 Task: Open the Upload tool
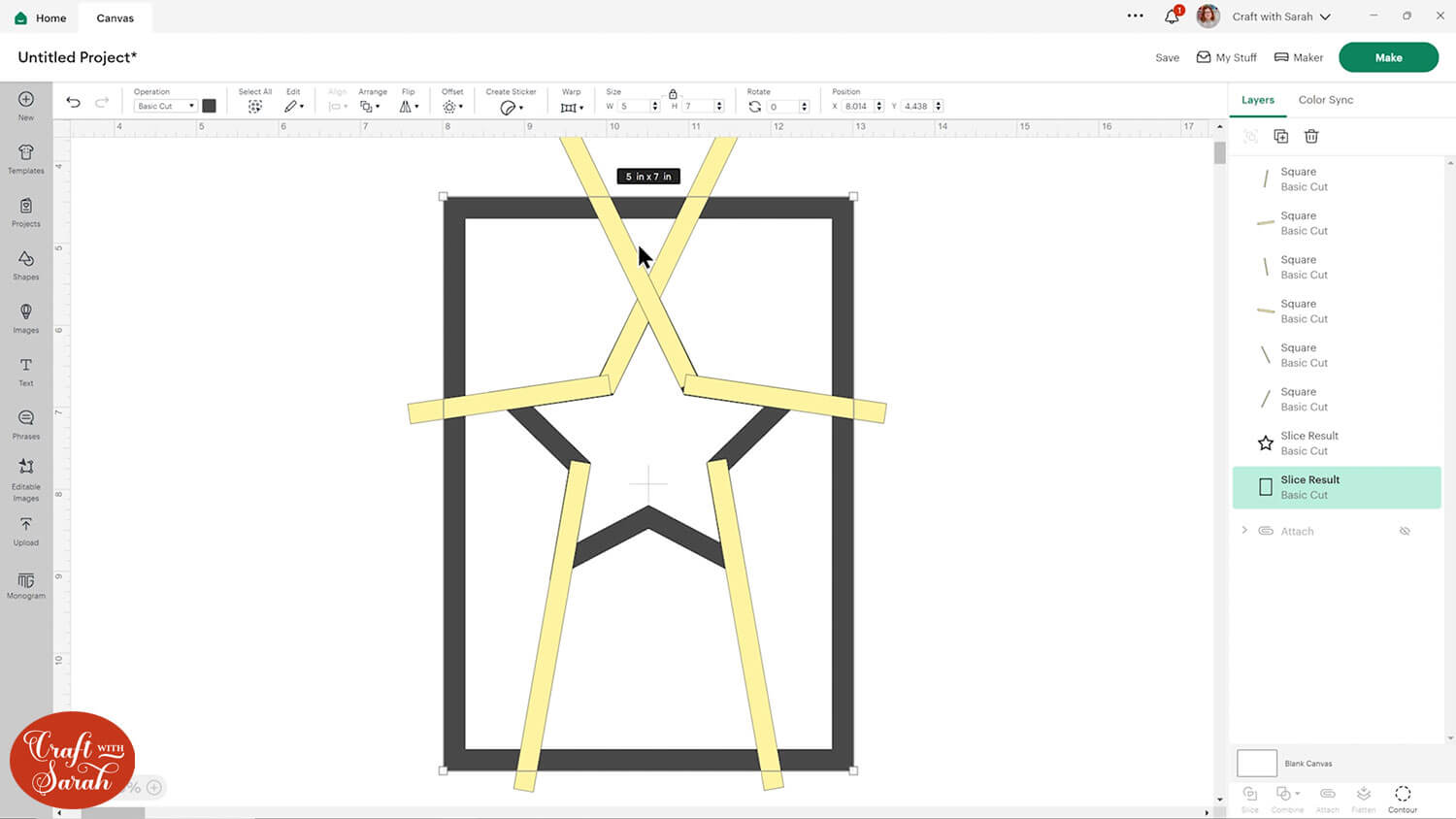pos(26,530)
